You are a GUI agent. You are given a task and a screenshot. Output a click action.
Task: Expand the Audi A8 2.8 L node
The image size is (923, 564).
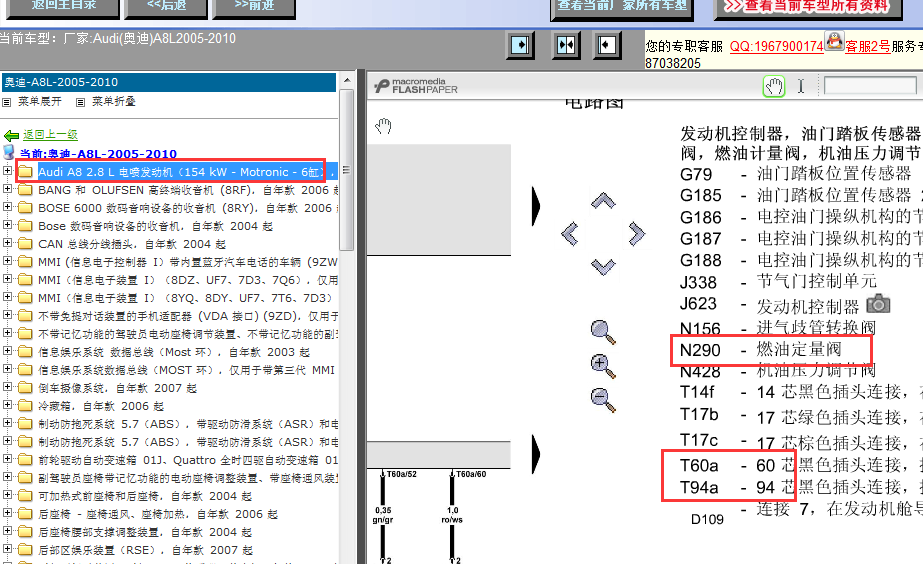8,171
